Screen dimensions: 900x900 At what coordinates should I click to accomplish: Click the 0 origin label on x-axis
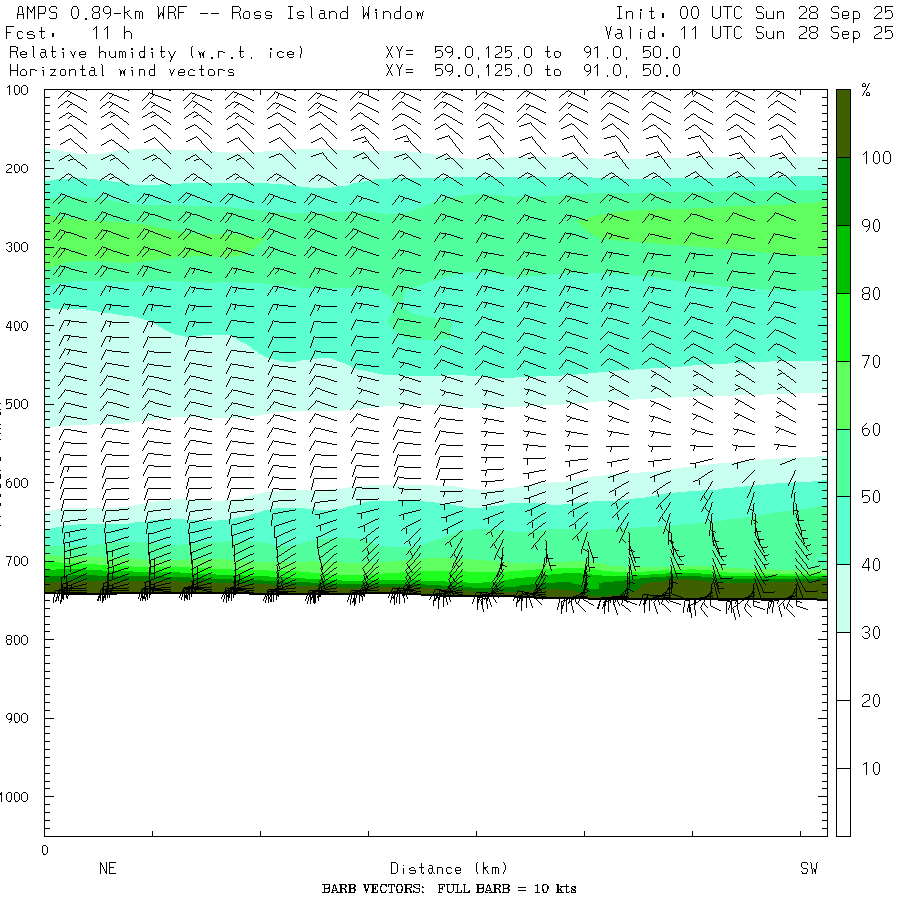click(44, 850)
